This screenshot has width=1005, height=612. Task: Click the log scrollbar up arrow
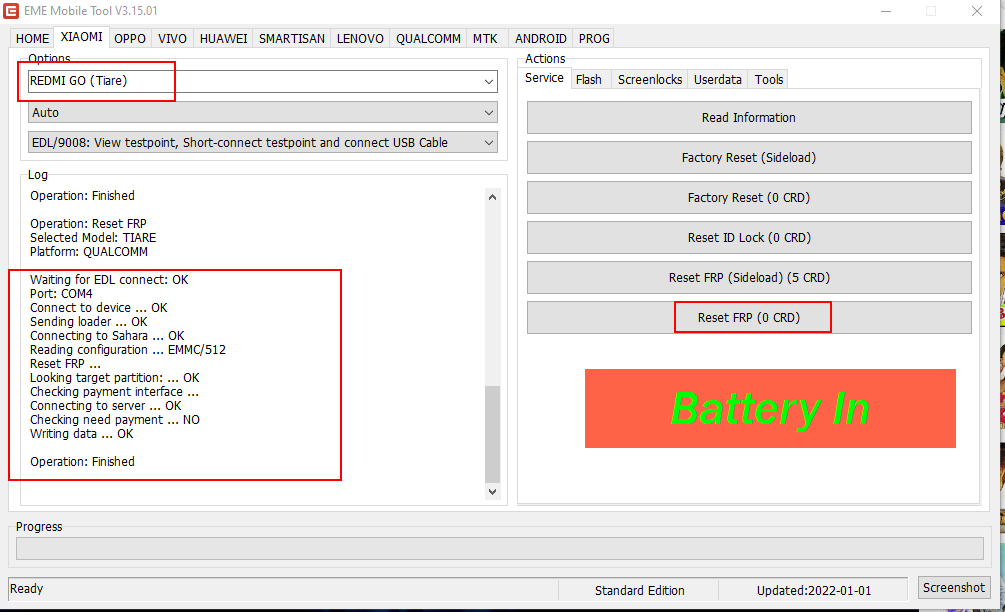[492, 197]
